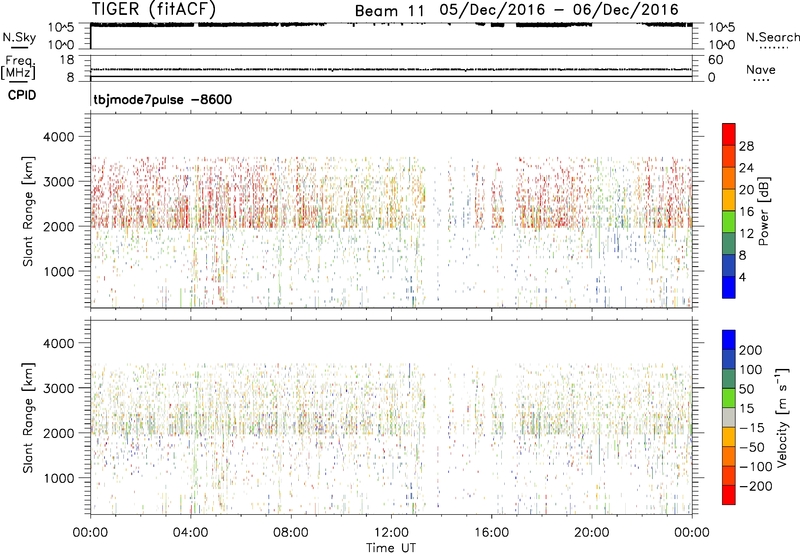
Task: Click the N.Search legend label
Action: tap(772, 37)
